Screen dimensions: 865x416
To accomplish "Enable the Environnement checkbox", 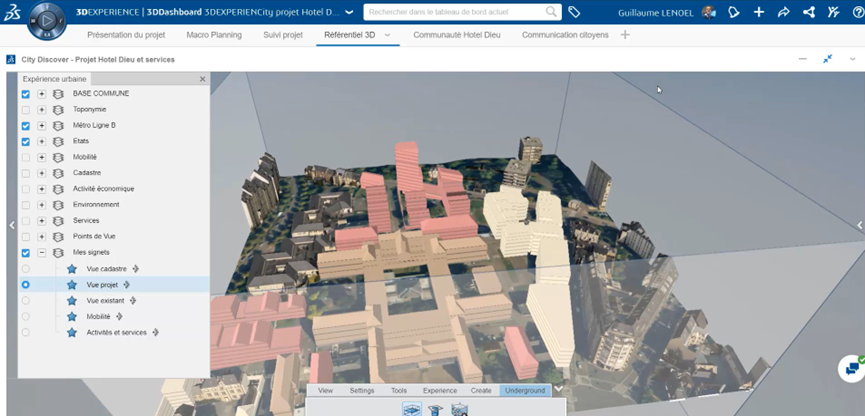I will 25,205.
